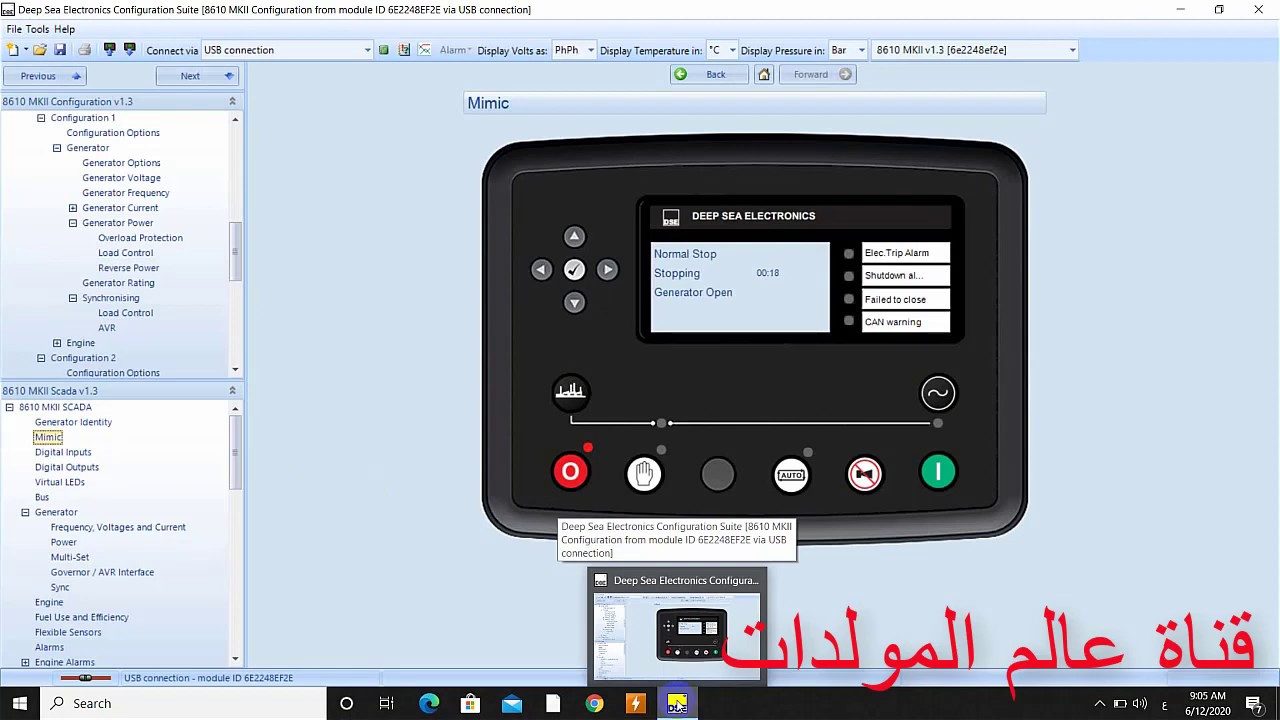
Task: Select Reverse Power in configuration tree
Action: (128, 268)
